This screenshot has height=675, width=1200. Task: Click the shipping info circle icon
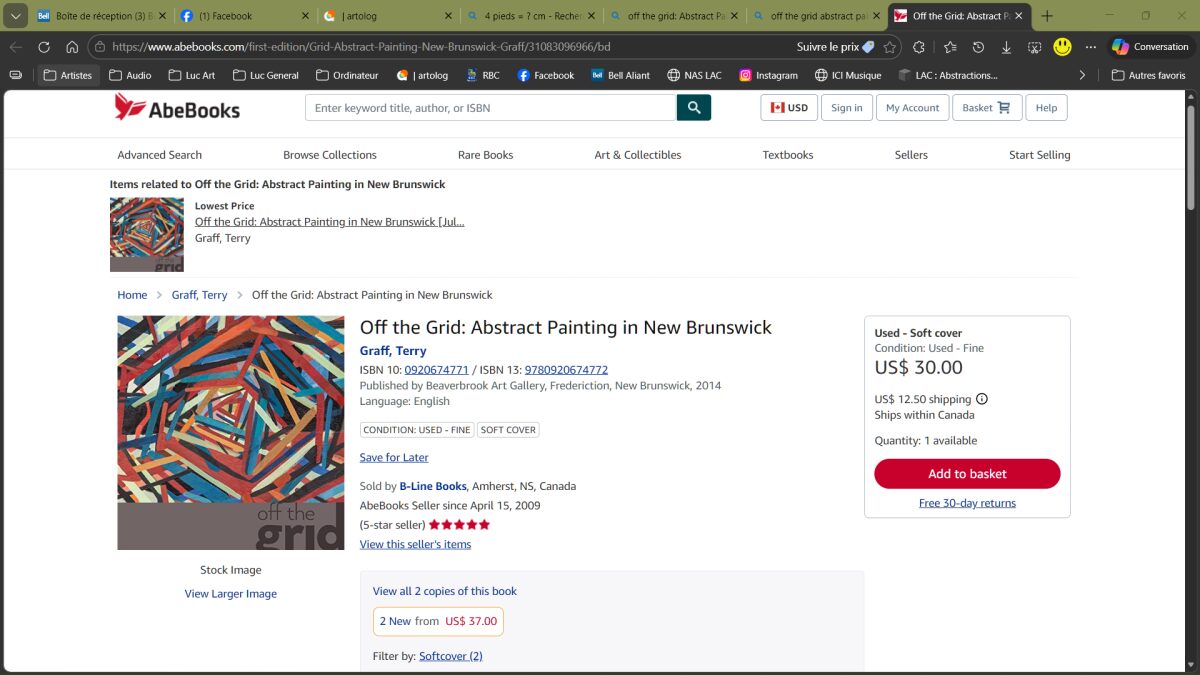click(x=982, y=399)
